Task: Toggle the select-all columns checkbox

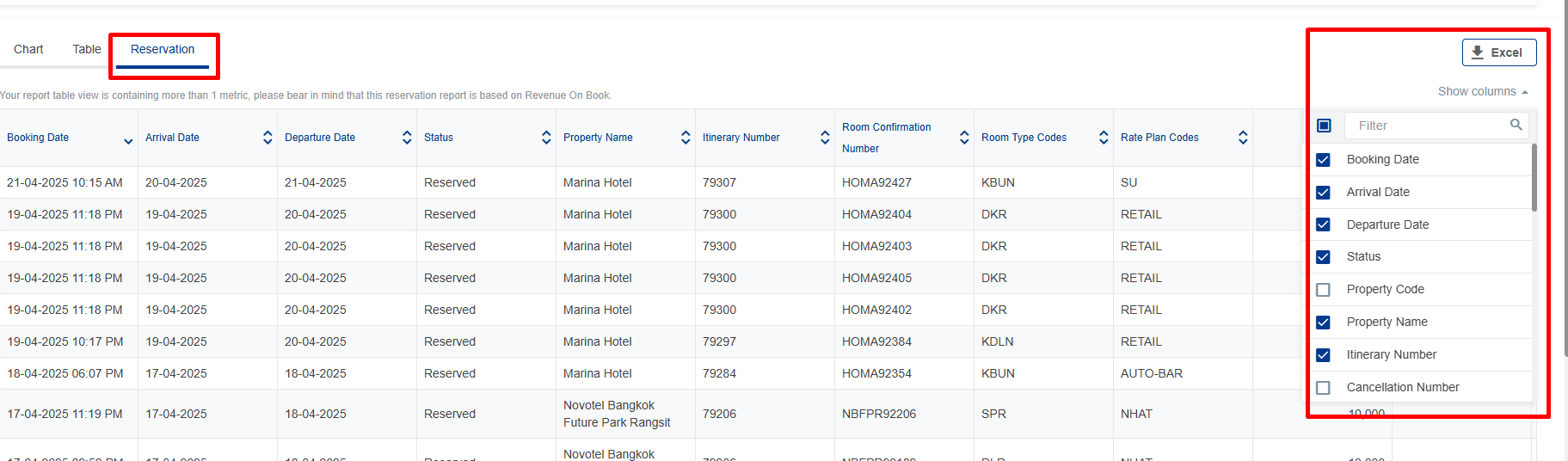Action: [1324, 126]
